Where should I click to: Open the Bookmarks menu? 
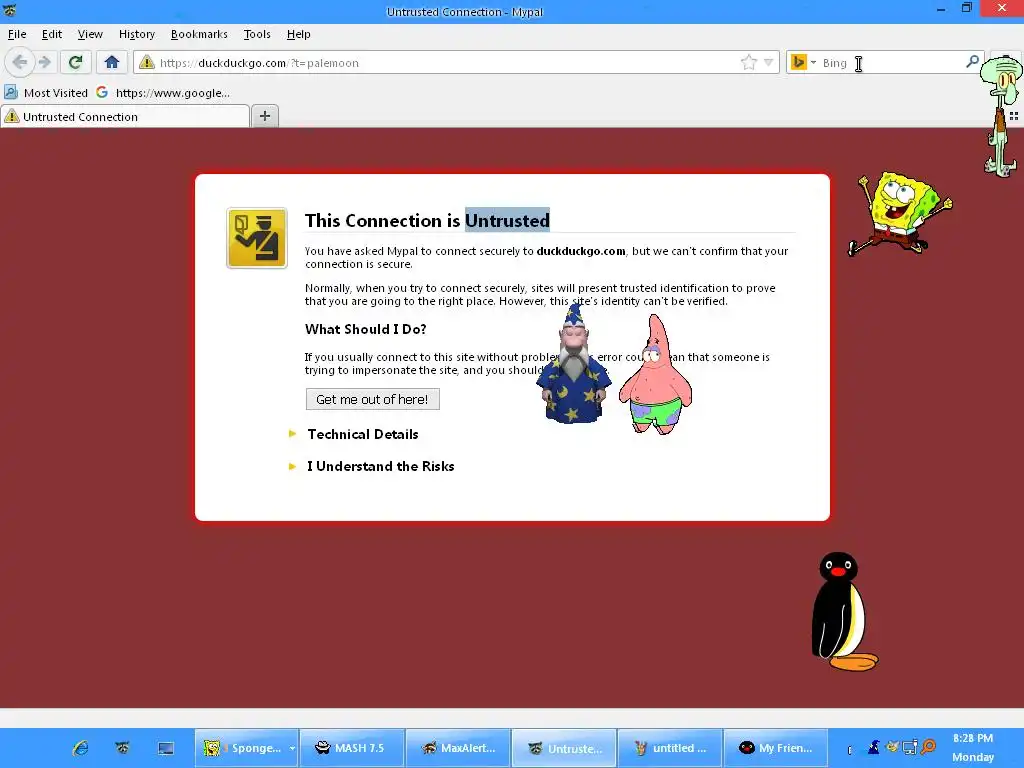tap(199, 34)
